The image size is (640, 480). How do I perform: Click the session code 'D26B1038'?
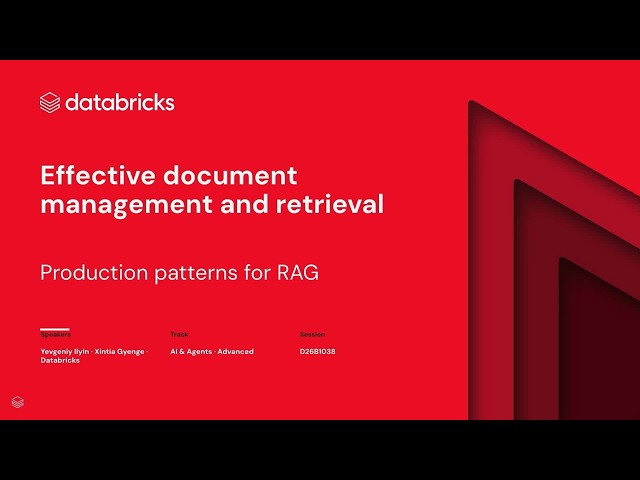(318, 351)
